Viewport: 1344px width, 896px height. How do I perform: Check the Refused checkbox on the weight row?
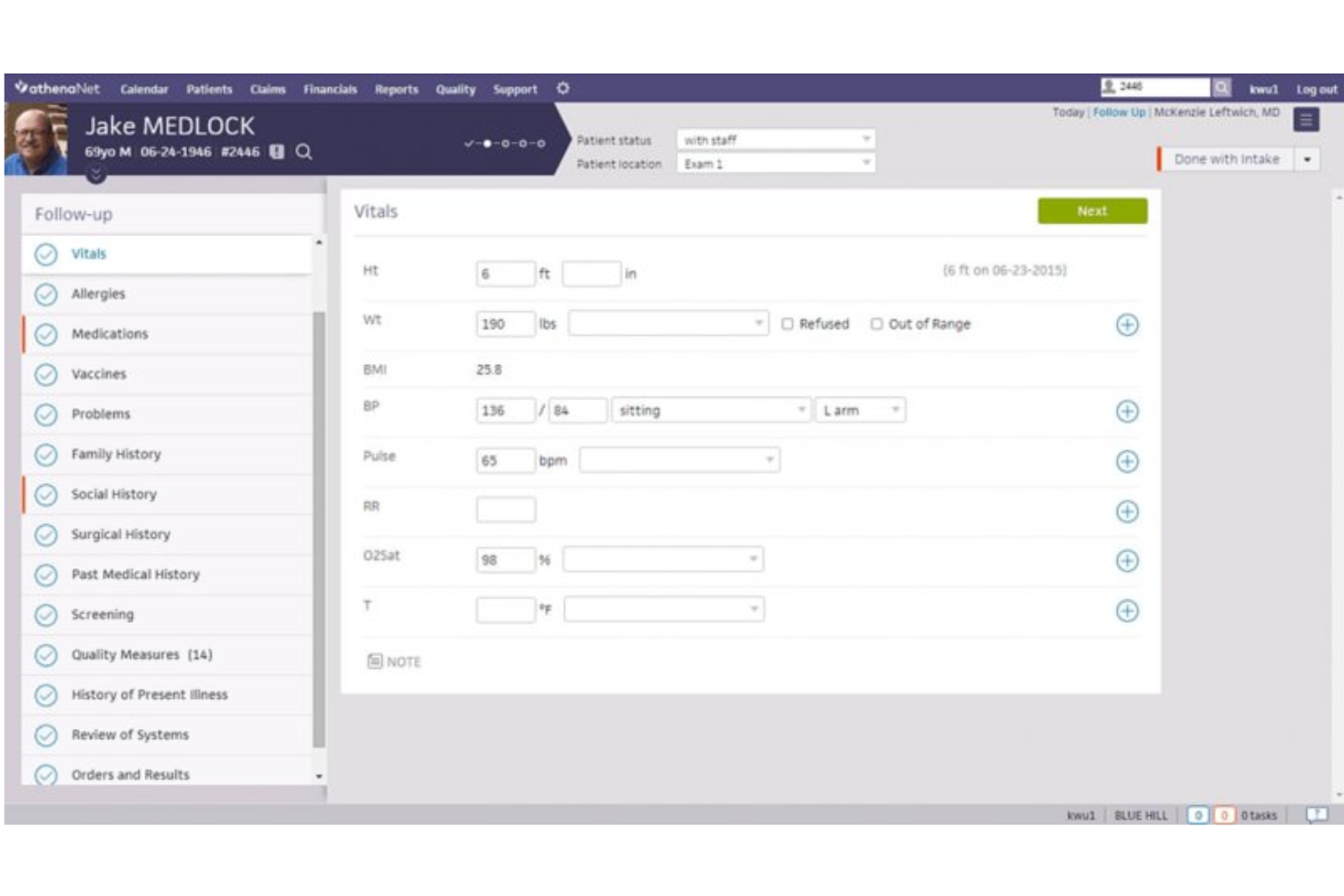click(x=789, y=324)
